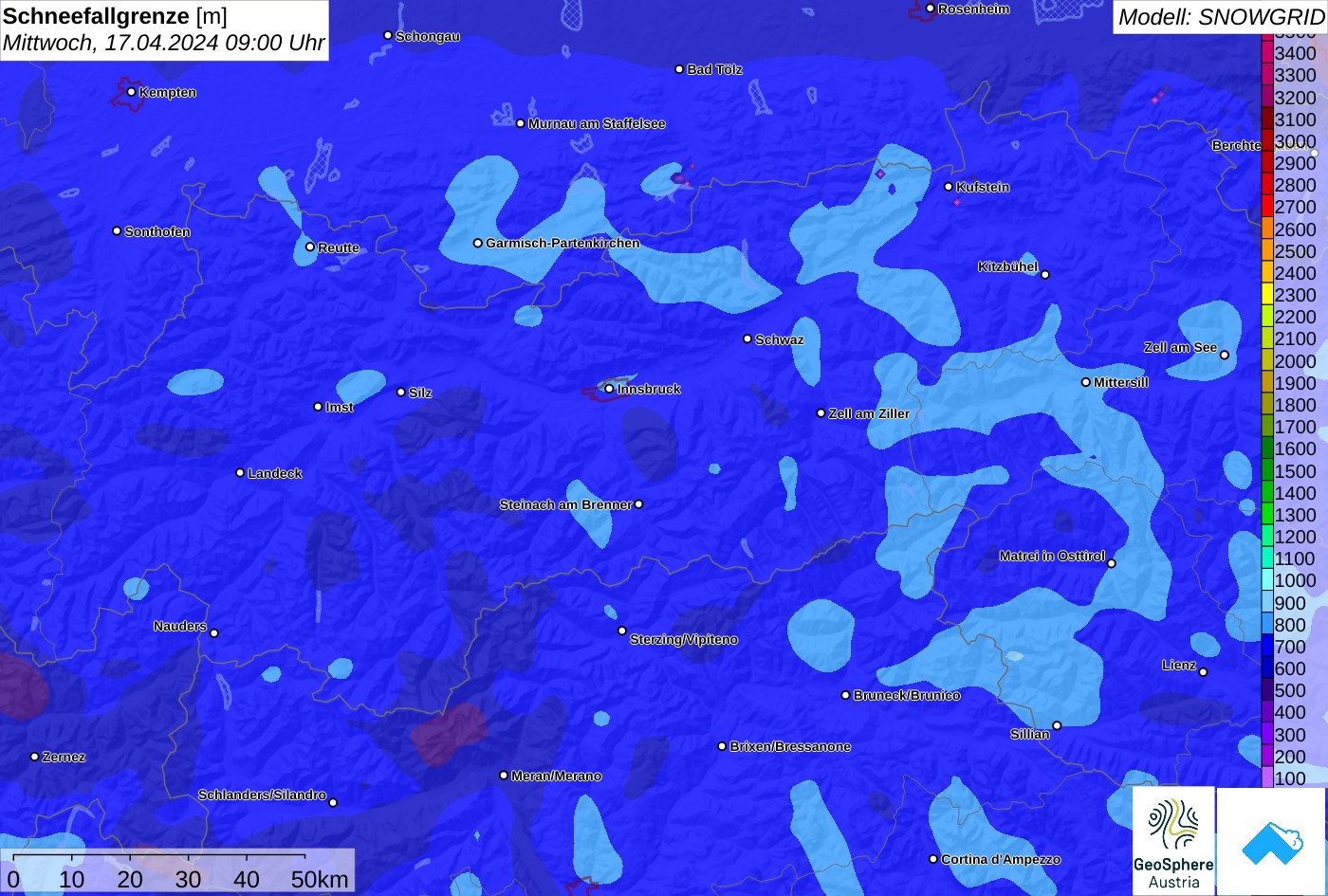The width and height of the screenshot is (1328, 896).
Task: Select the Kempten location dot
Action: tap(131, 92)
